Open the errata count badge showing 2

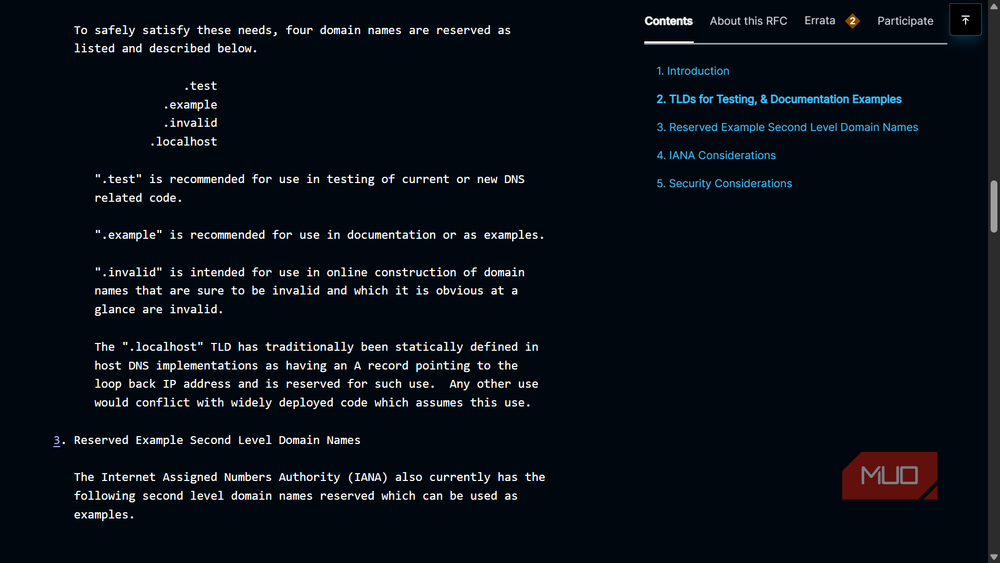852,21
